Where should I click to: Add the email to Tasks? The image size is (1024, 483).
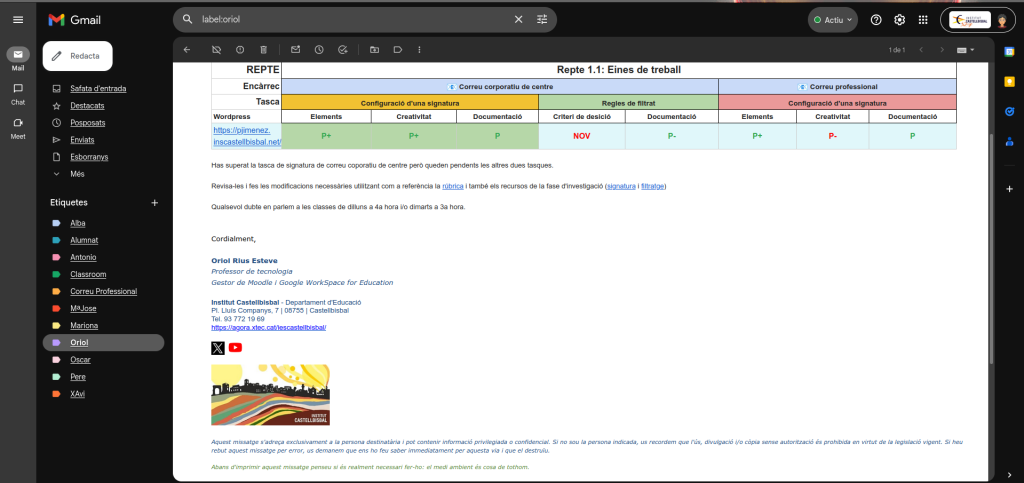pos(342,49)
